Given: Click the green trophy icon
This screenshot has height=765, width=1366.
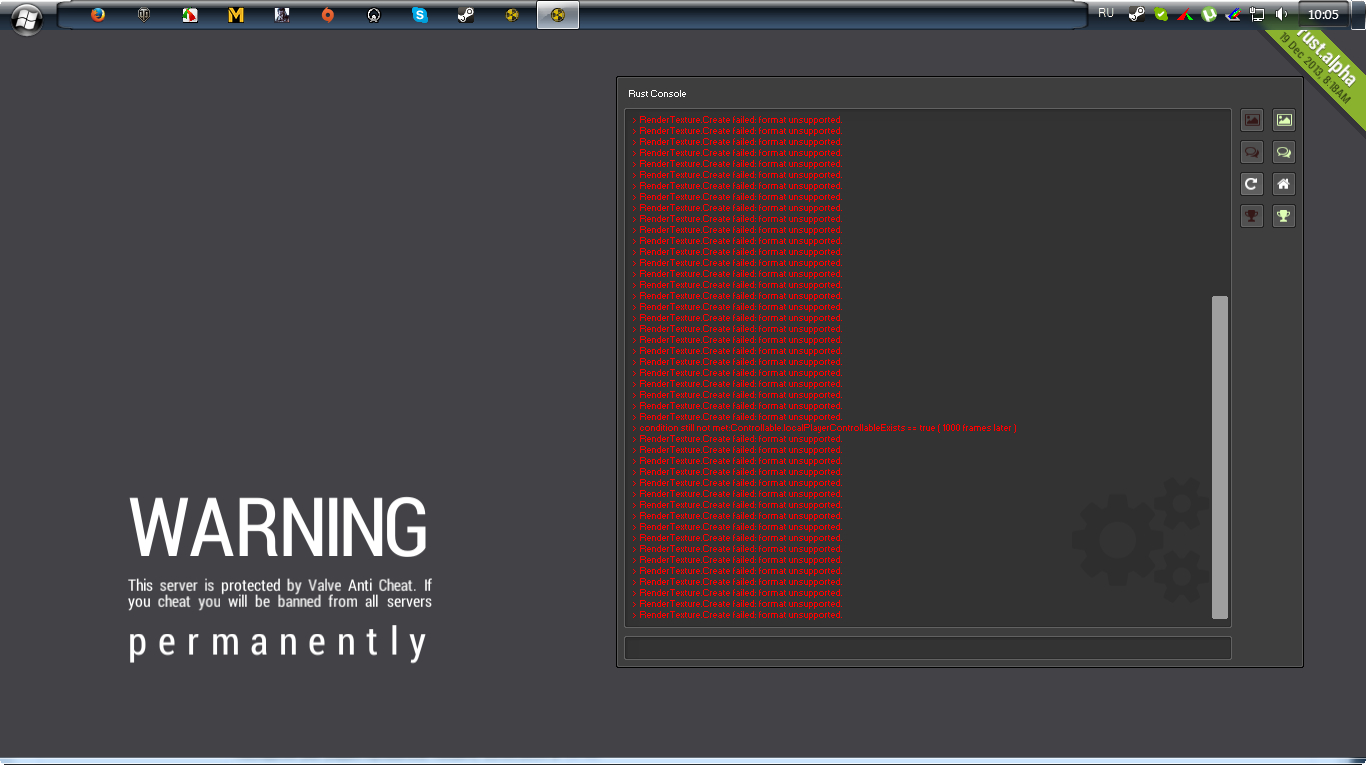Looking at the screenshot, I should pyautogui.click(x=1284, y=216).
